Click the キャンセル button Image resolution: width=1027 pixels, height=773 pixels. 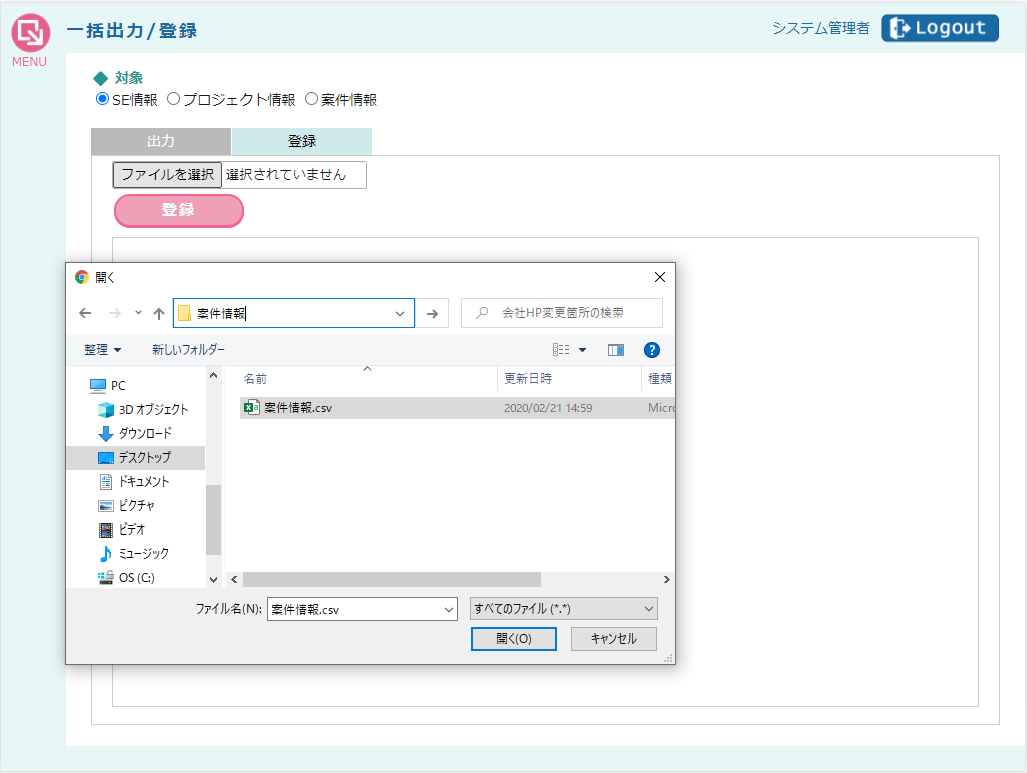coord(613,639)
